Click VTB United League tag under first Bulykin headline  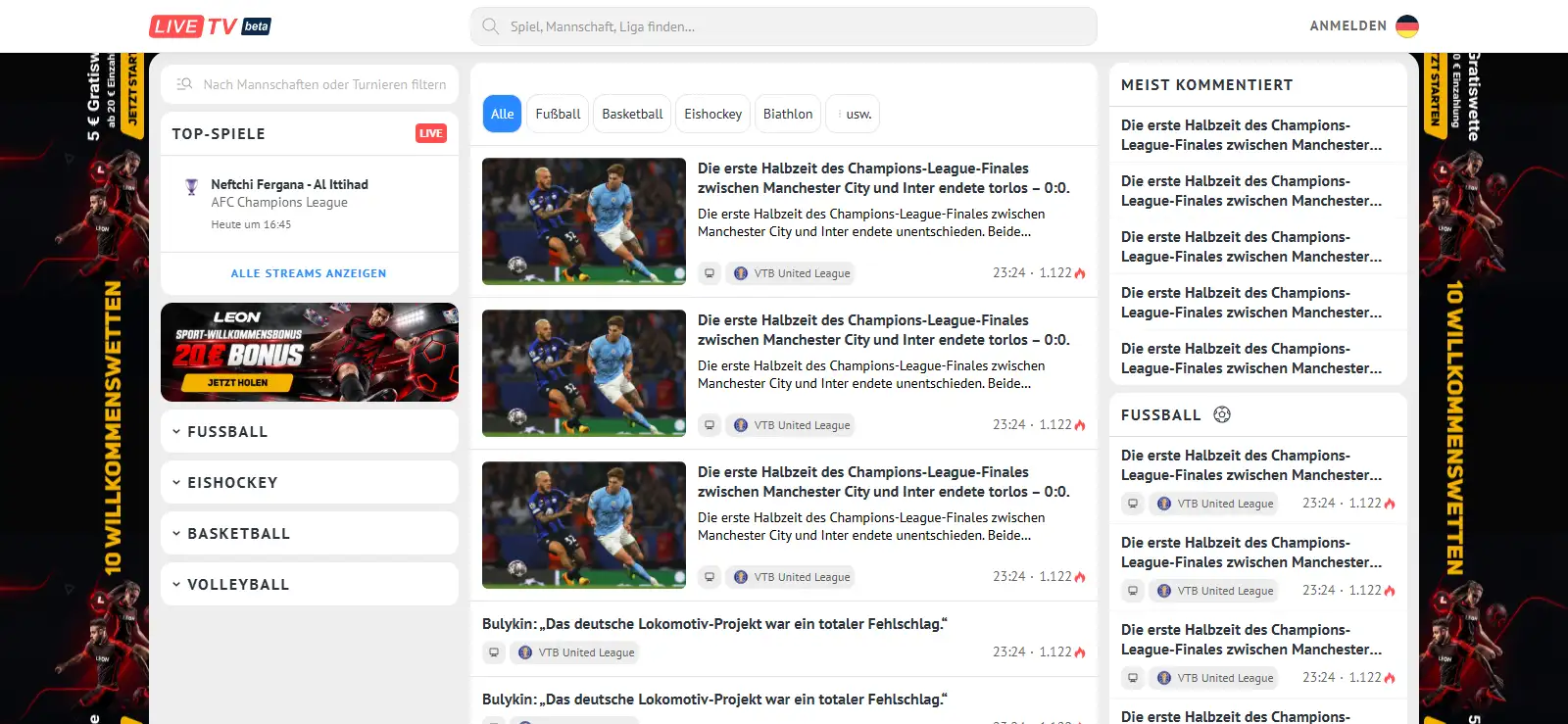pyautogui.click(x=575, y=652)
